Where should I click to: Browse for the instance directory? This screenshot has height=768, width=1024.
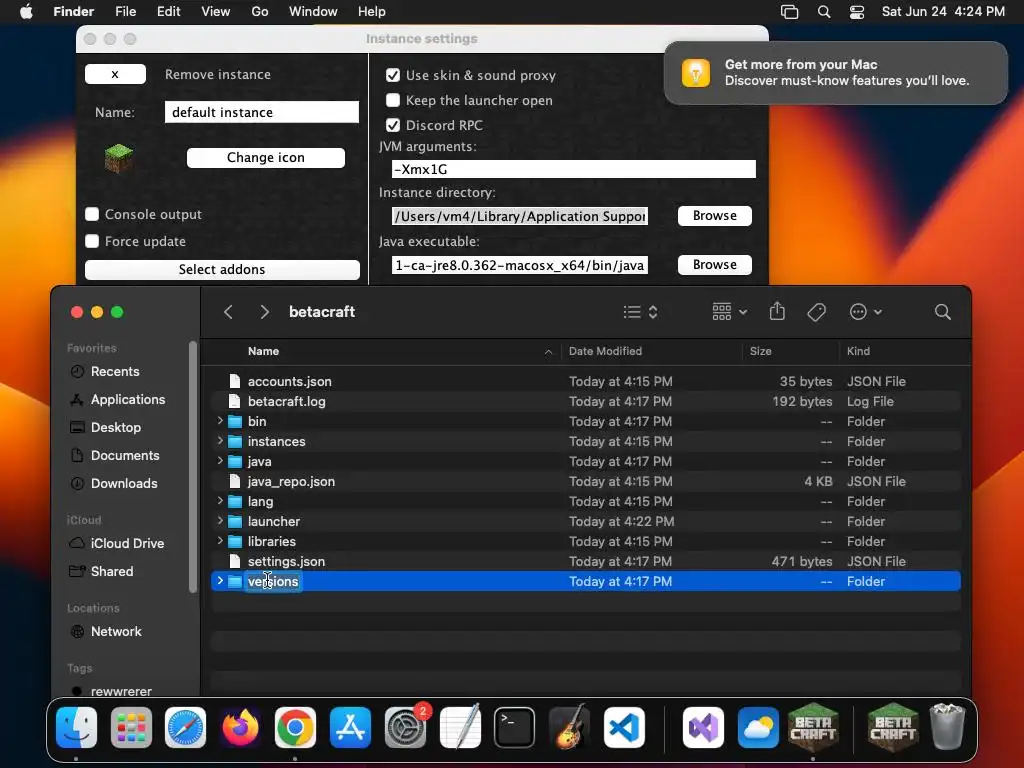coord(714,216)
